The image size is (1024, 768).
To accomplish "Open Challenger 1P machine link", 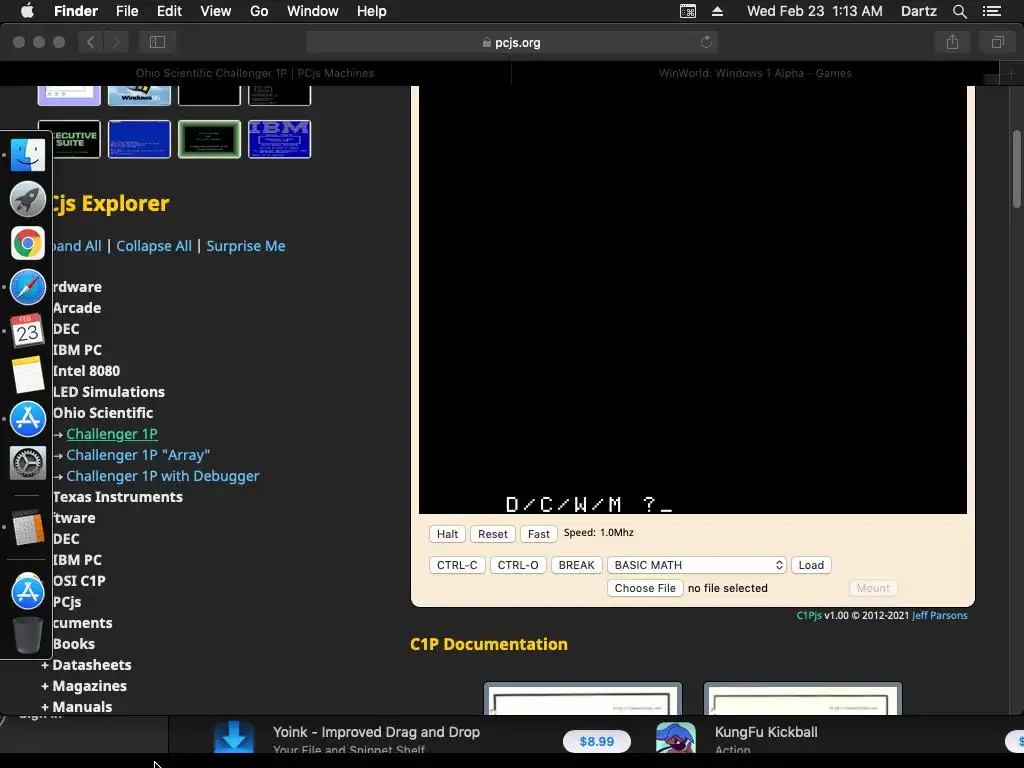I will pyautogui.click(x=112, y=434).
